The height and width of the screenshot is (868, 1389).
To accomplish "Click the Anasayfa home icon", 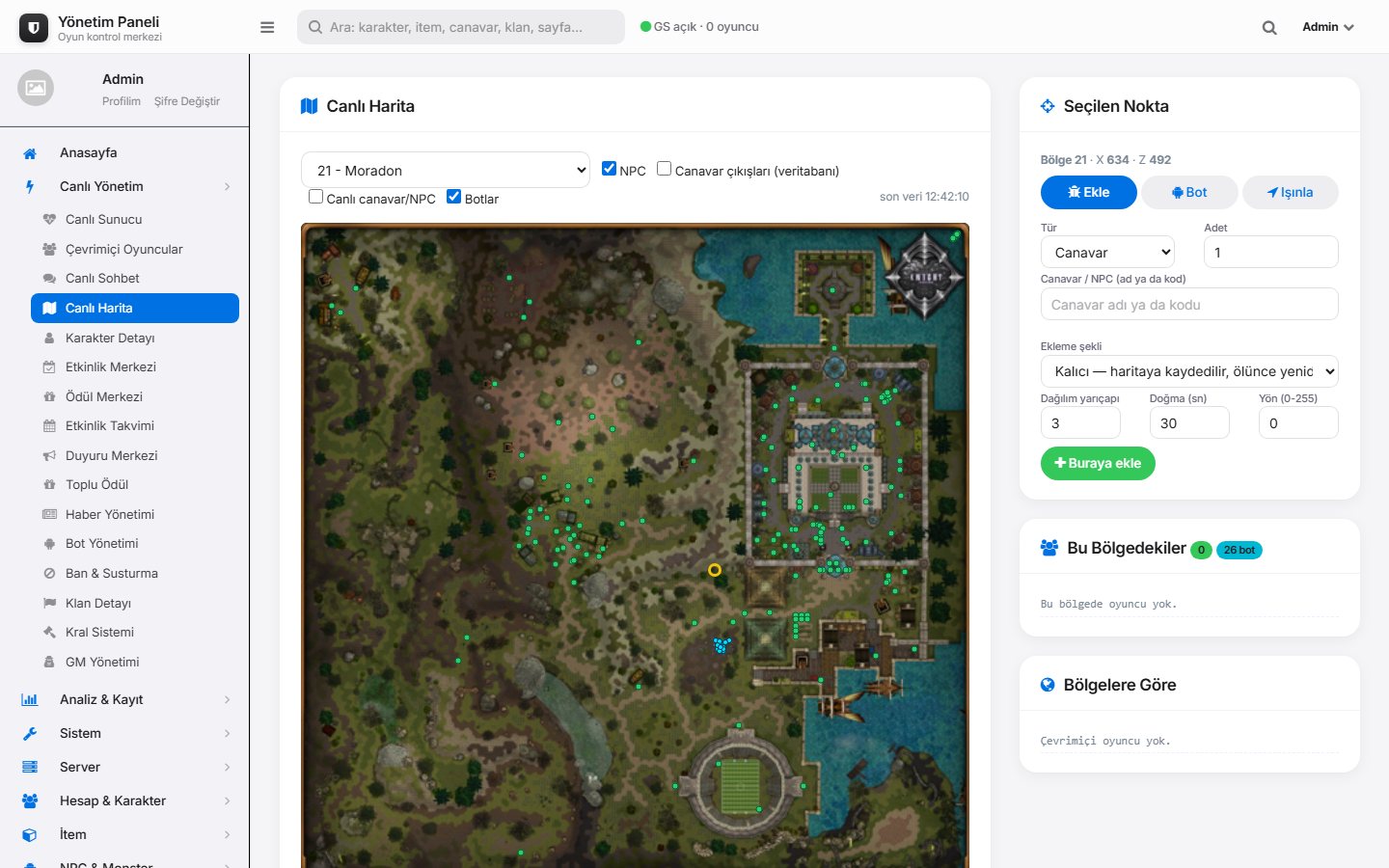I will pyautogui.click(x=30, y=153).
